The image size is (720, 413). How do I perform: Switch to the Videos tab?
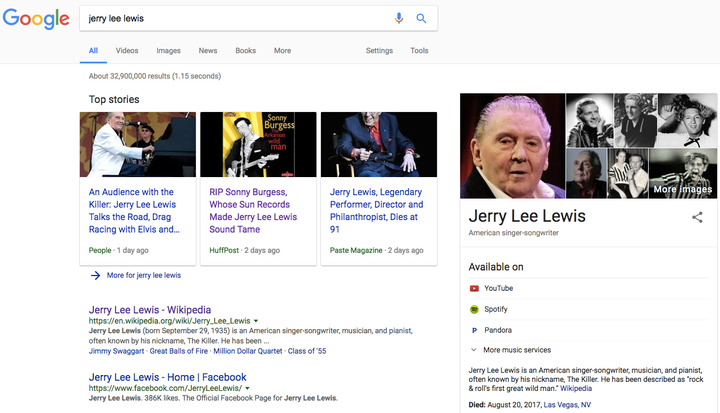tap(127, 51)
